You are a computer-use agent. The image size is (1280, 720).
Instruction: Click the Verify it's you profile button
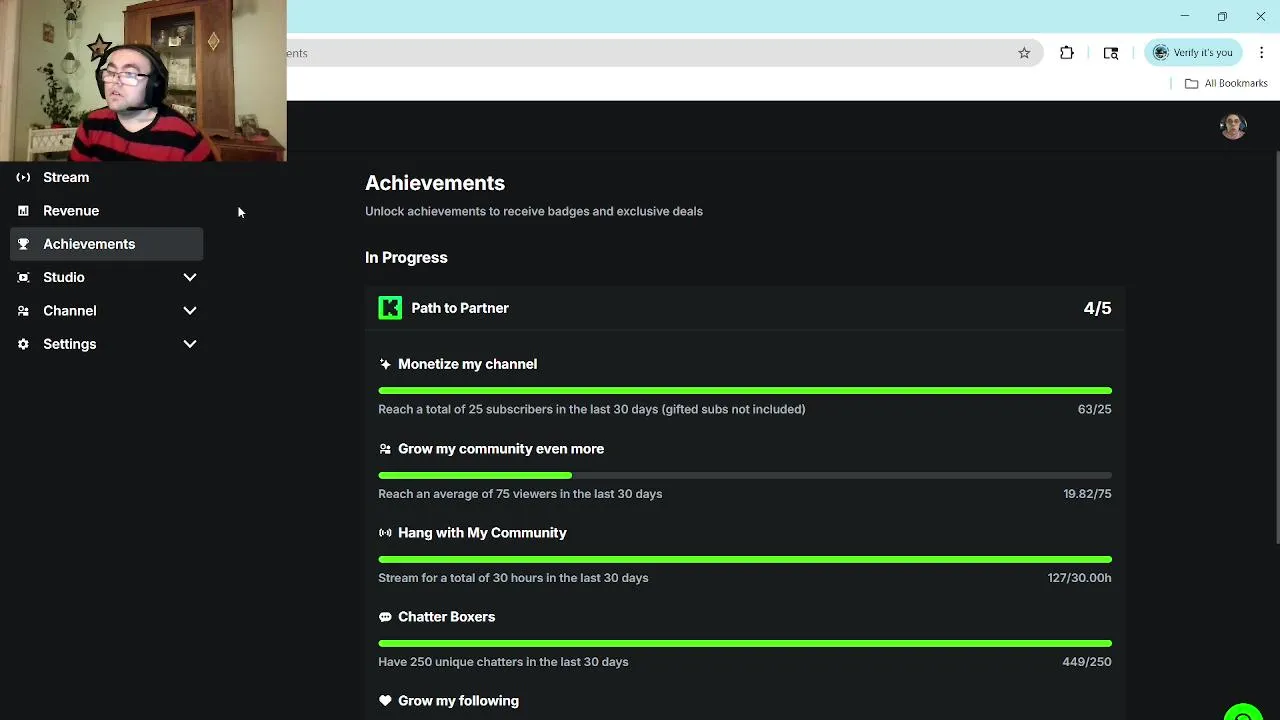1194,53
